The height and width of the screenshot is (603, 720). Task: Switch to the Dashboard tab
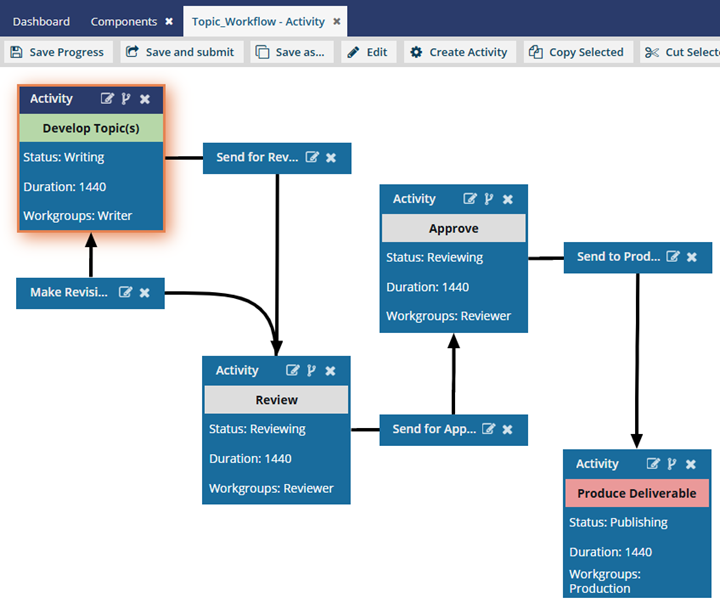point(41,21)
